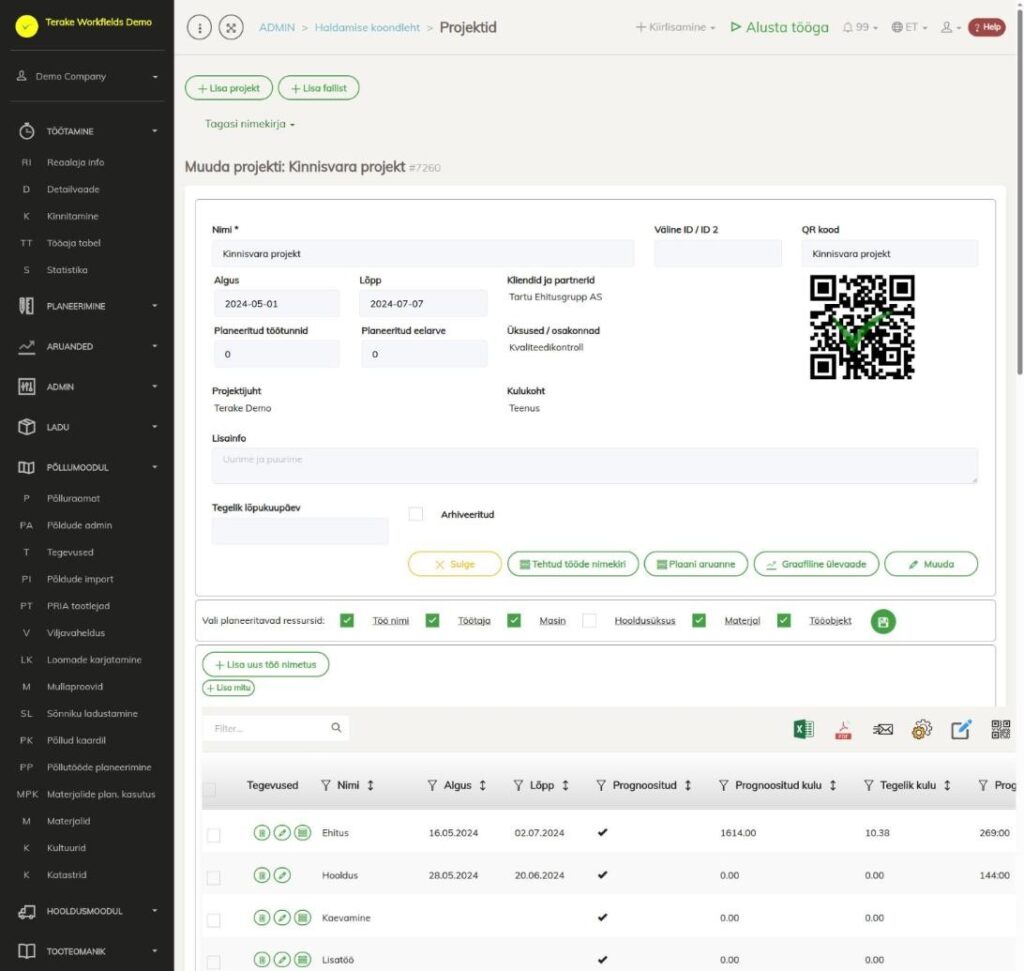Viewport: 1024px width, 971px height.
Task: Click the red Help badge
Action: tap(986, 27)
